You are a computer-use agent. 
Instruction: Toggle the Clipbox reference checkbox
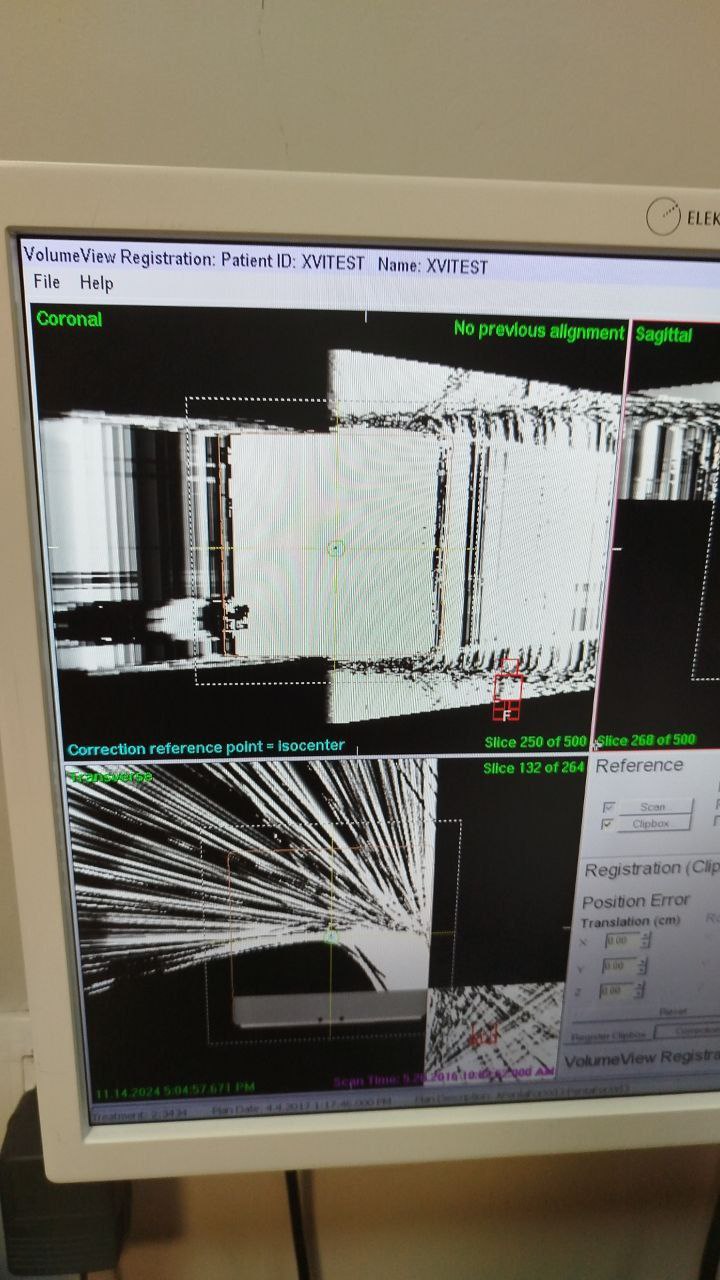[x=608, y=824]
